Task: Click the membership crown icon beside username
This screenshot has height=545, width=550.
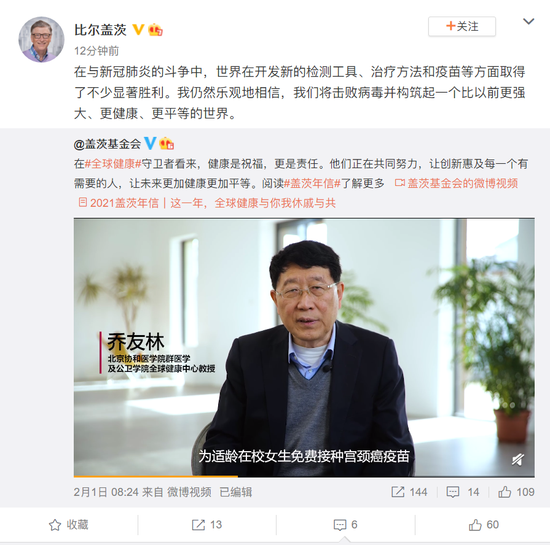Action: point(155,30)
